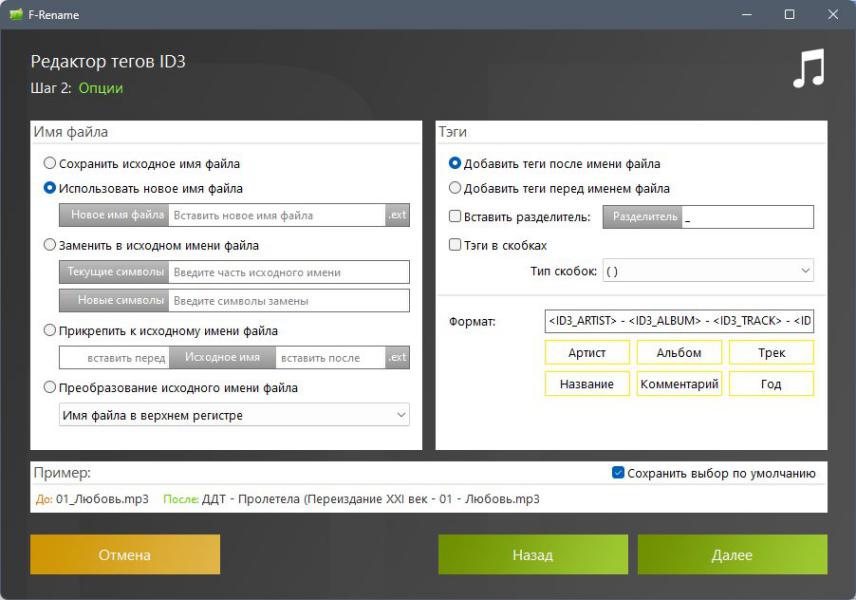Click the example text '01_Любовь.mp3'
This screenshot has height=600, width=856.
click(102, 498)
